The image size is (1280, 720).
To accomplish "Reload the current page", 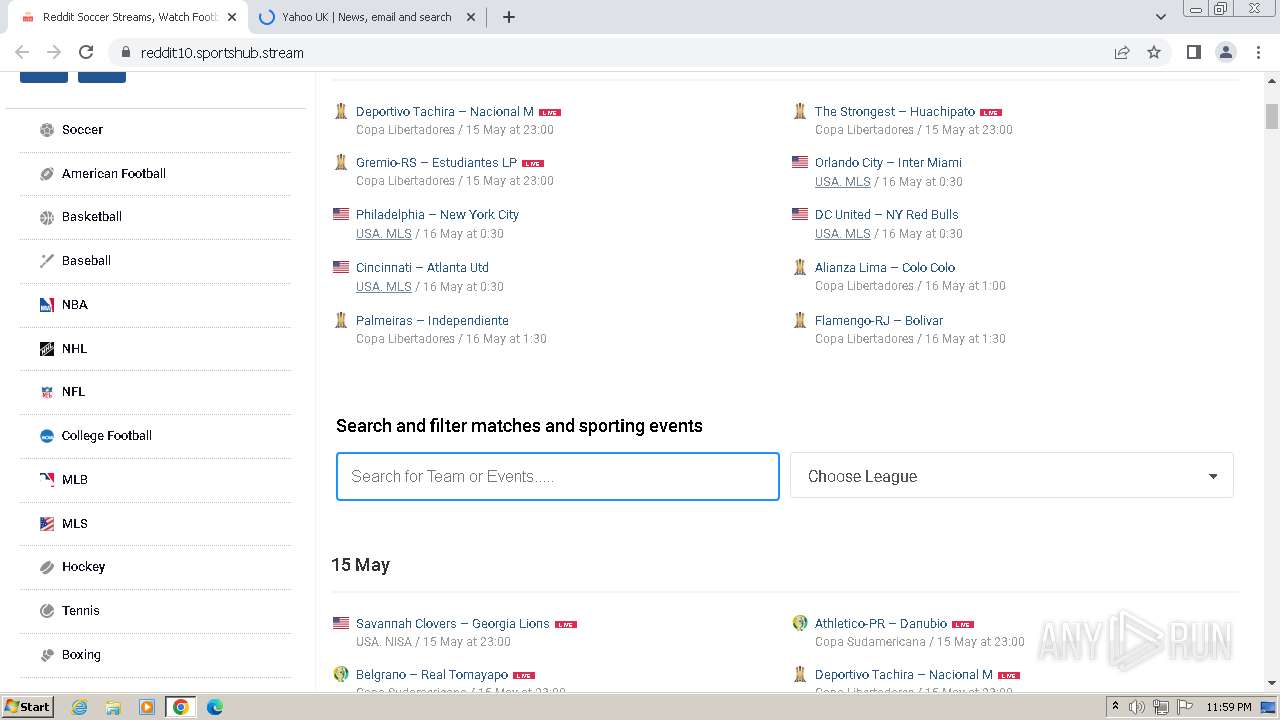I will coord(86,53).
